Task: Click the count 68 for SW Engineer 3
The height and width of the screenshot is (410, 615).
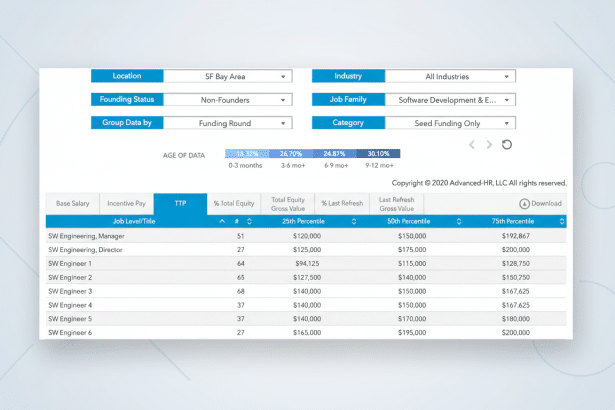Action: 240,291
